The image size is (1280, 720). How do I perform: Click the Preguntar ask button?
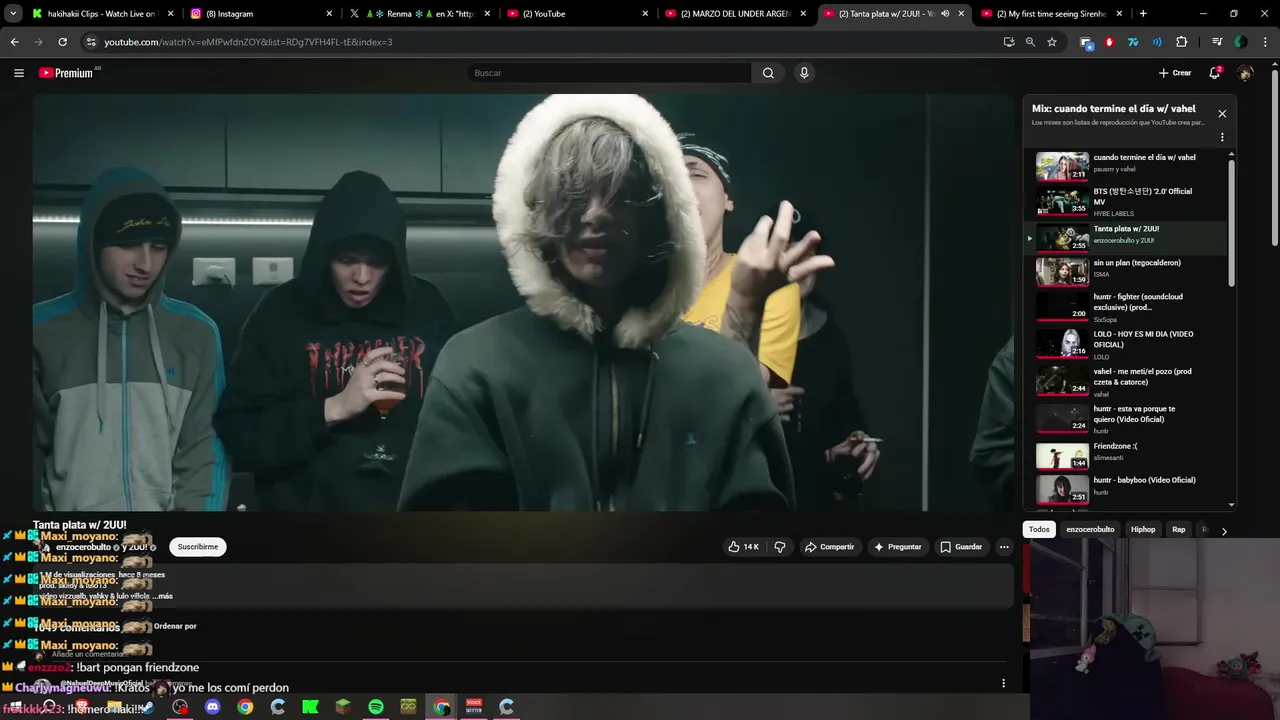click(897, 547)
